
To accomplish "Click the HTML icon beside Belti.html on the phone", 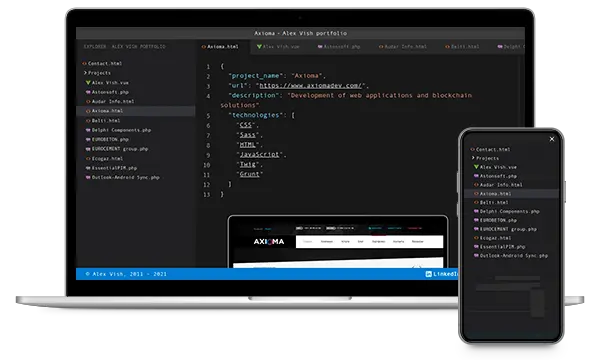I will (476, 202).
